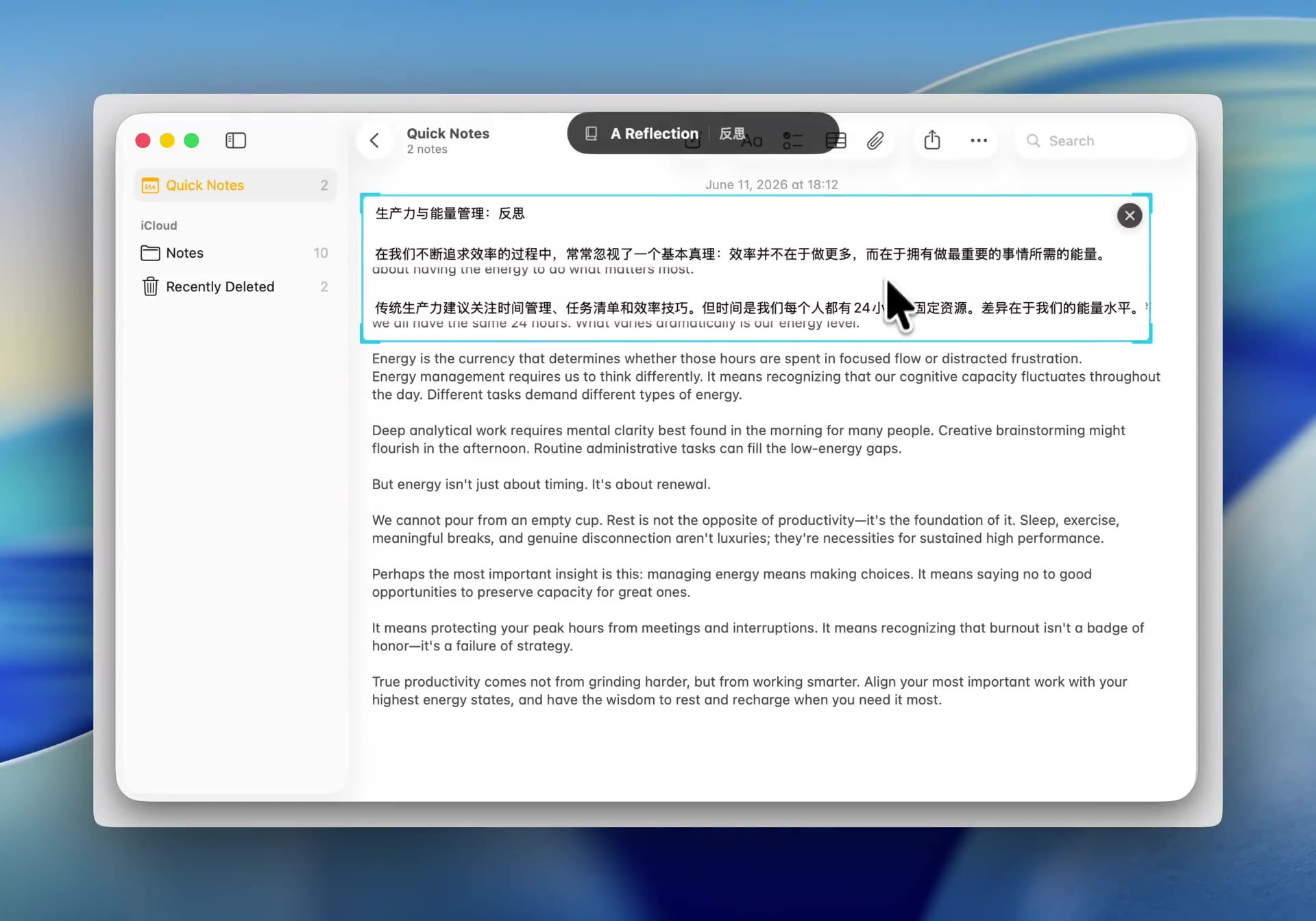The width and height of the screenshot is (1316, 921).
Task: Click the paragraph starting 传统生产力建议
Action: [757, 308]
